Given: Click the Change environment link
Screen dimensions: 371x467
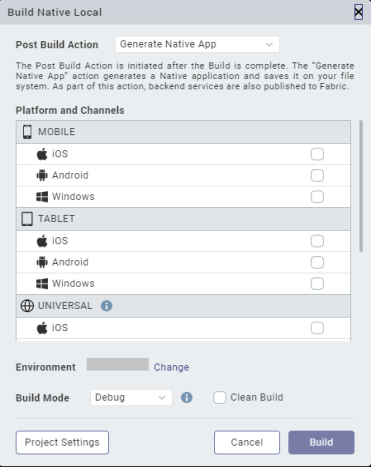Looking at the screenshot, I should click(171, 367).
